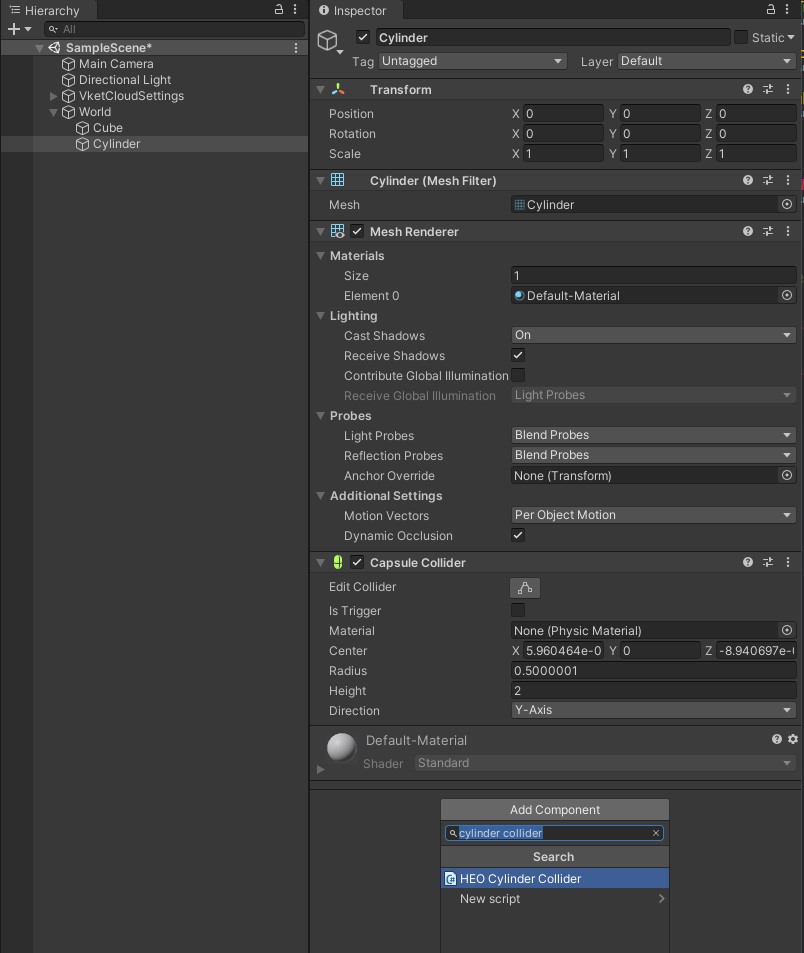Clear the Add Component search text
This screenshot has height=953, width=804.
coord(656,833)
